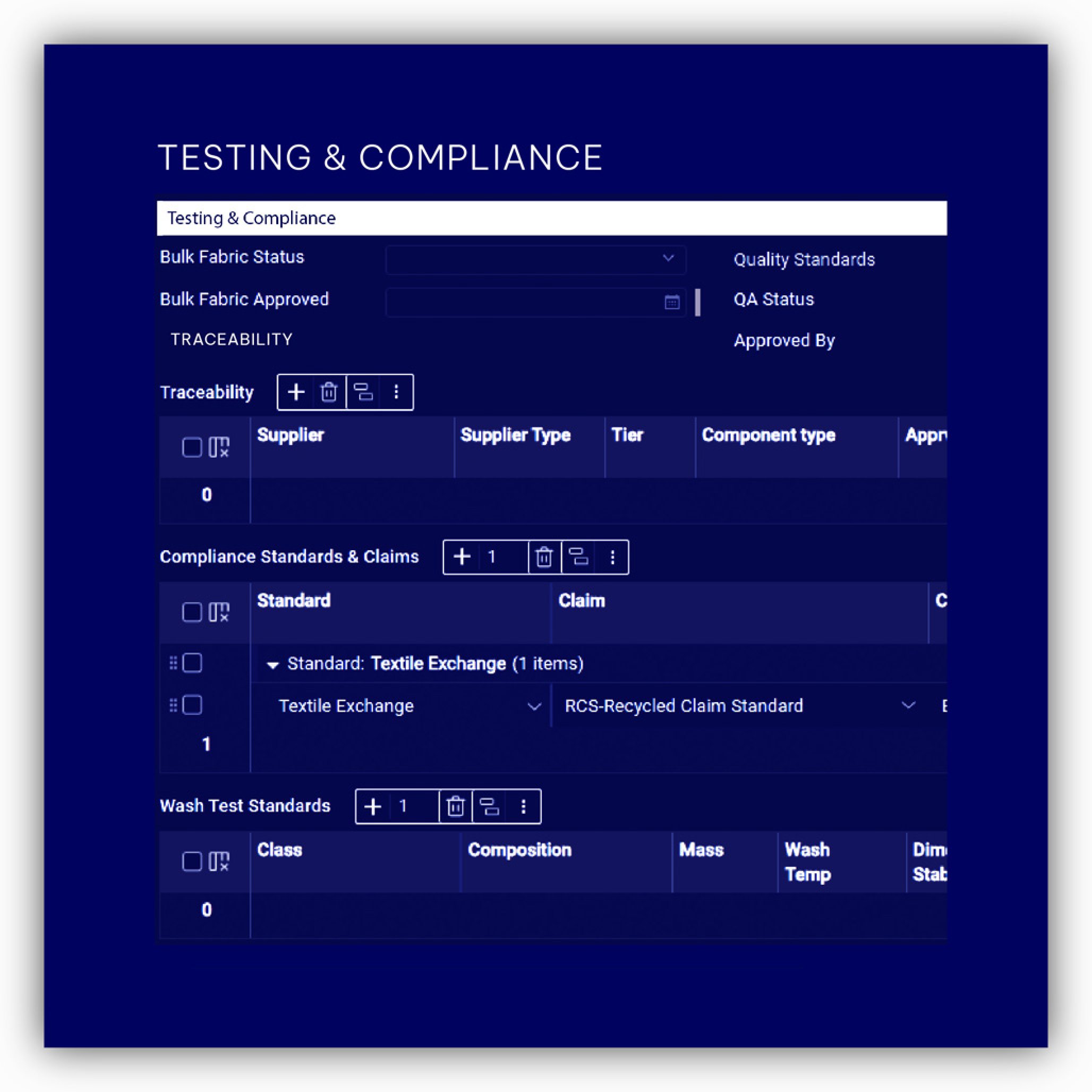Check the Textile Exchange row checkbox
Image resolution: width=1092 pixels, height=1092 pixels.
coord(192,705)
